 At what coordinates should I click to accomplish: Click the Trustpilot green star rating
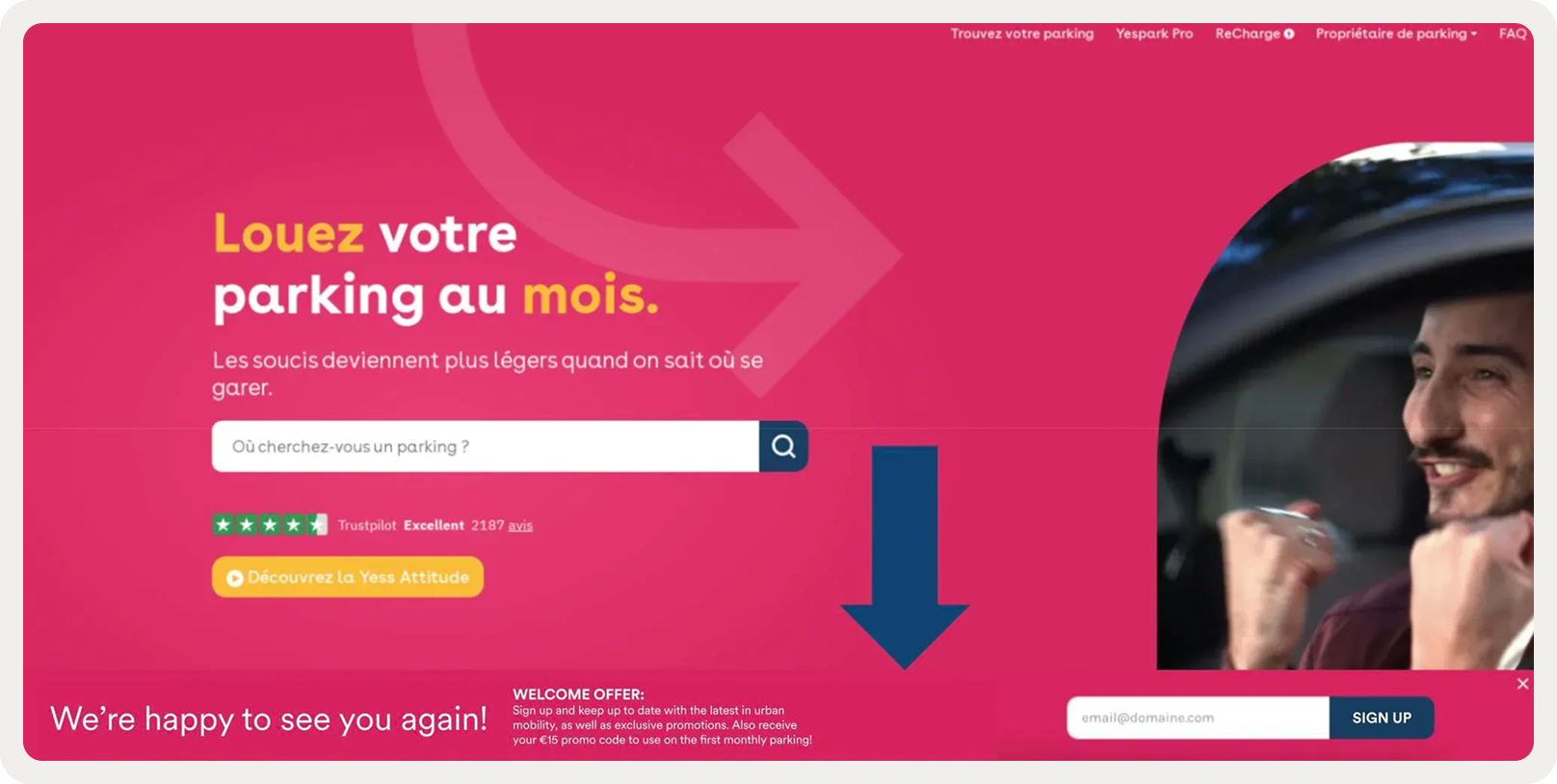click(x=270, y=525)
